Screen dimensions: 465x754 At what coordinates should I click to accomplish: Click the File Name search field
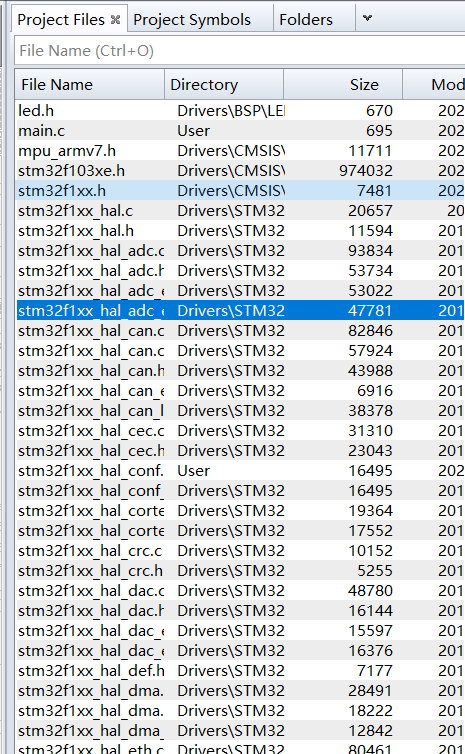tap(239, 50)
